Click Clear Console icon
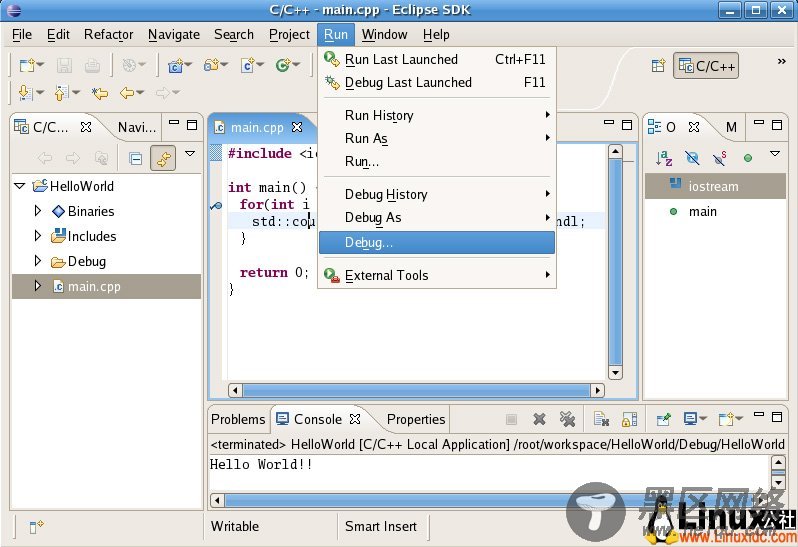The width and height of the screenshot is (798, 547). [x=602, y=419]
